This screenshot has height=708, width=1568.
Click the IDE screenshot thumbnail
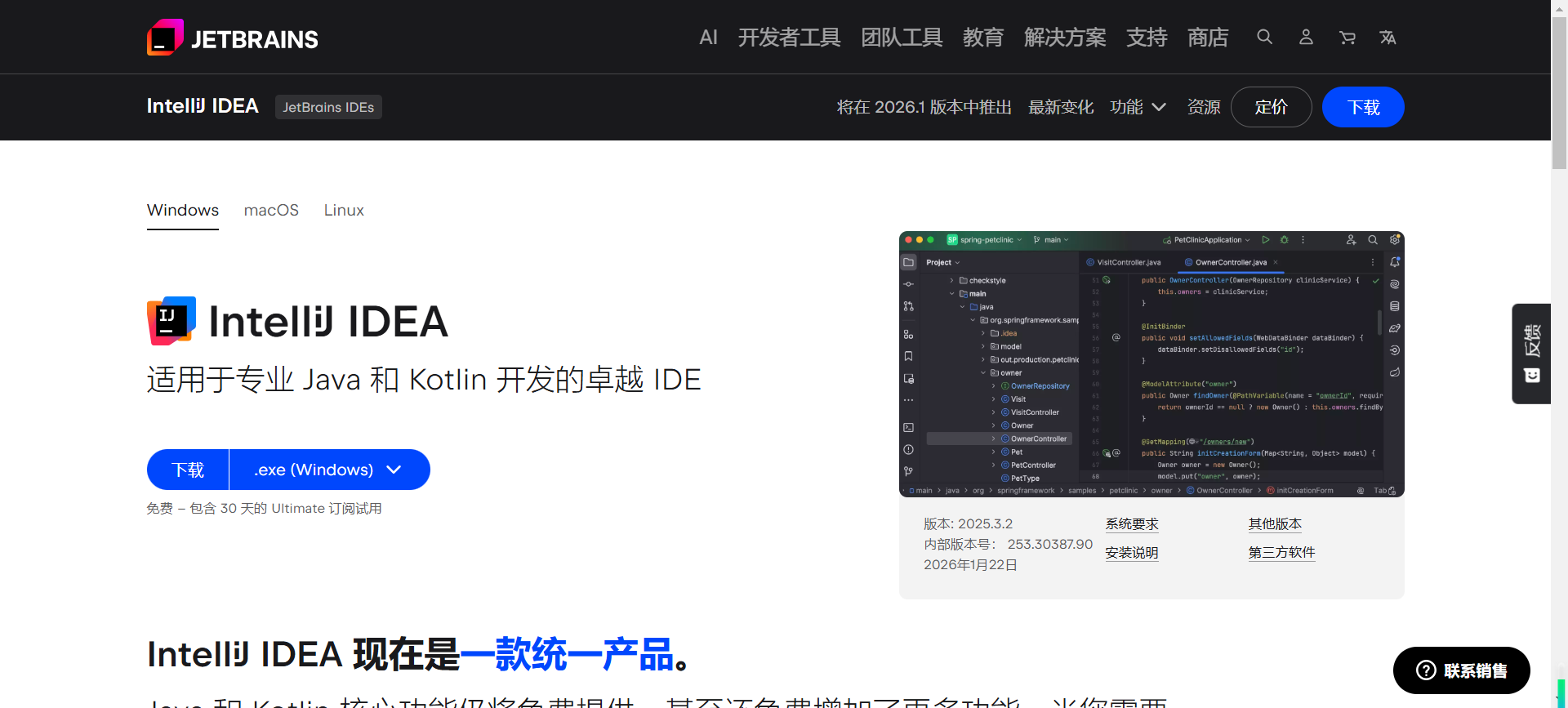click(1151, 364)
